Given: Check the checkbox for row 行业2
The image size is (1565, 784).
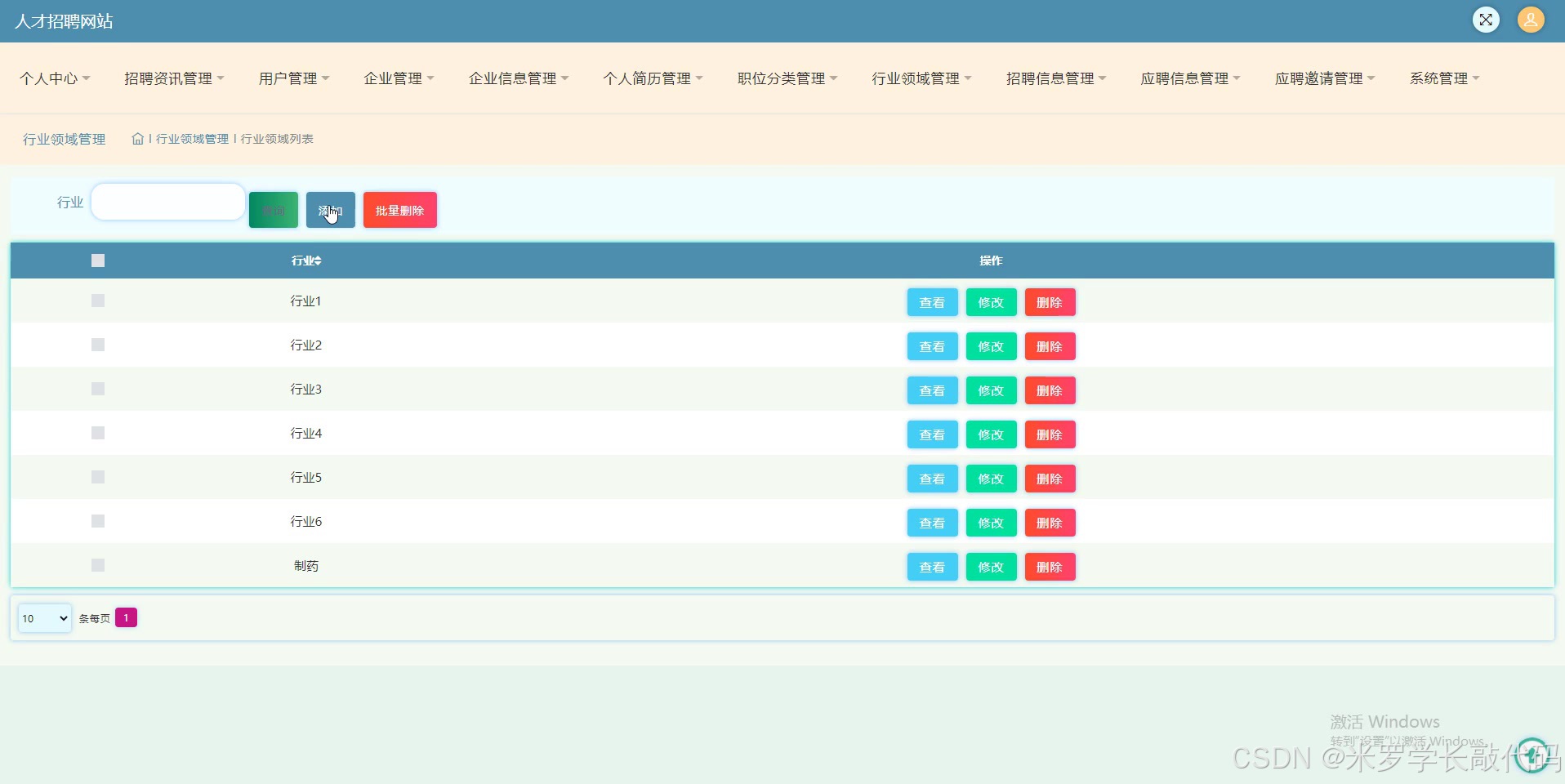Looking at the screenshot, I should (98, 345).
